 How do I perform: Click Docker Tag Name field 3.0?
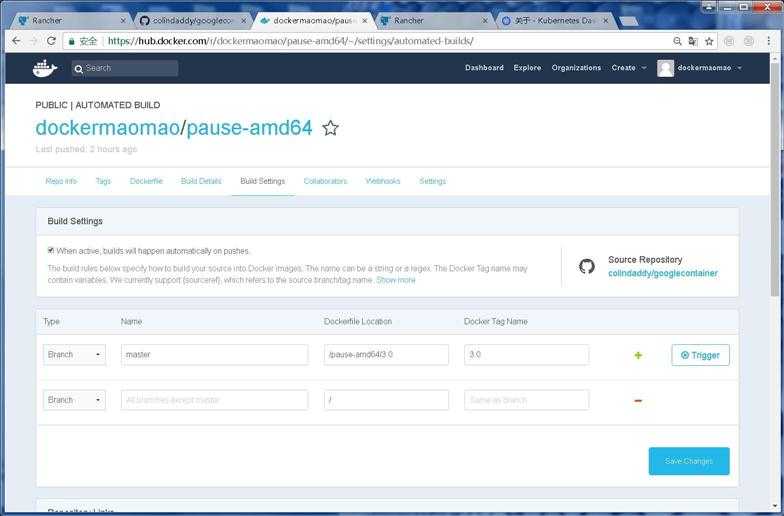[x=526, y=354]
